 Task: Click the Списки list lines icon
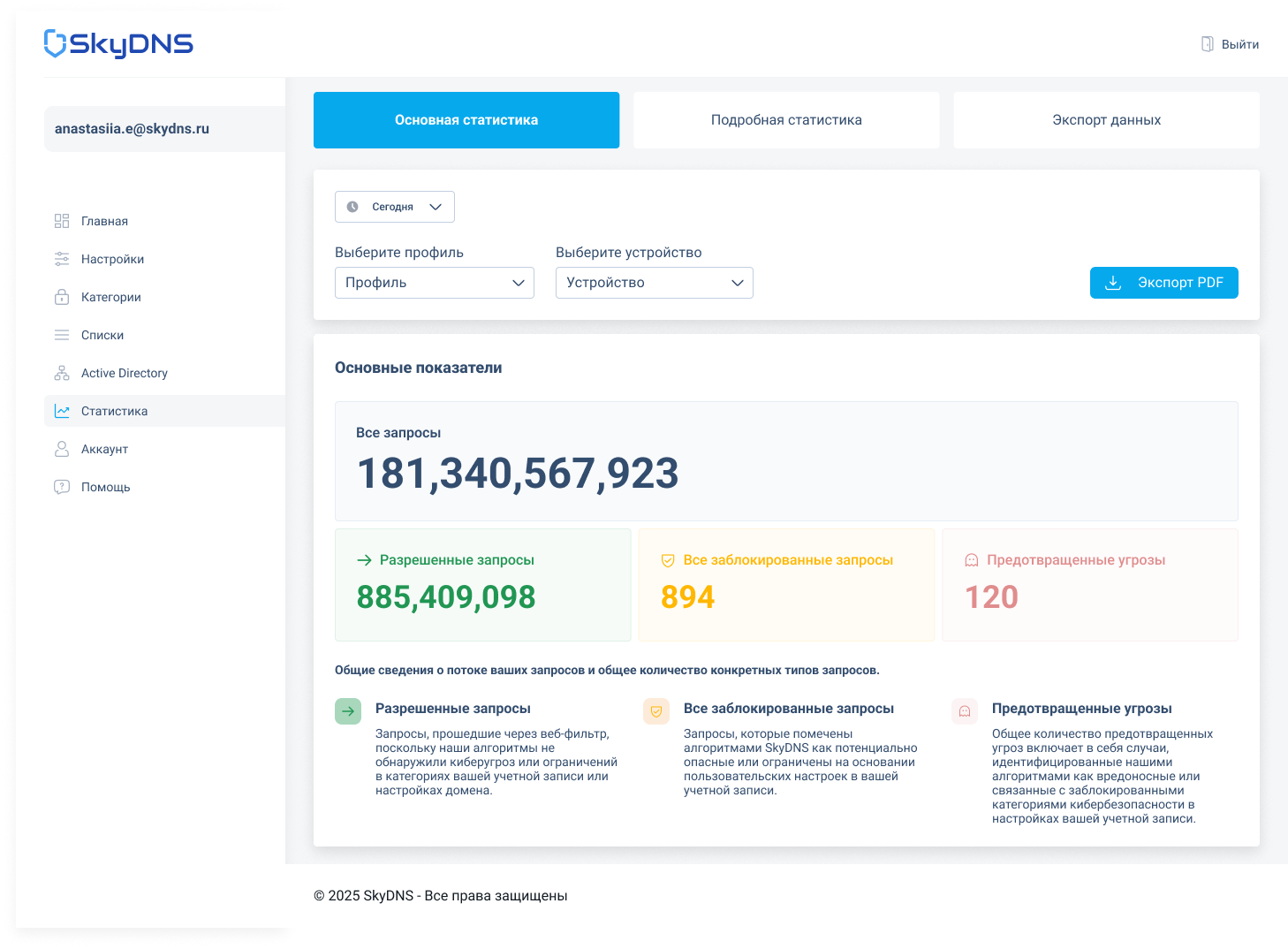pyautogui.click(x=62, y=335)
